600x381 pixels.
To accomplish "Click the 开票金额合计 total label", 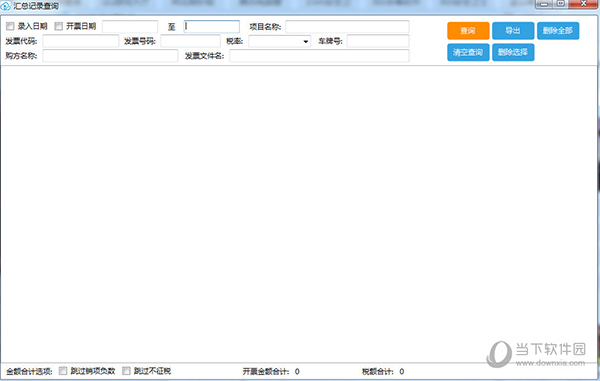I will (x=266, y=371).
